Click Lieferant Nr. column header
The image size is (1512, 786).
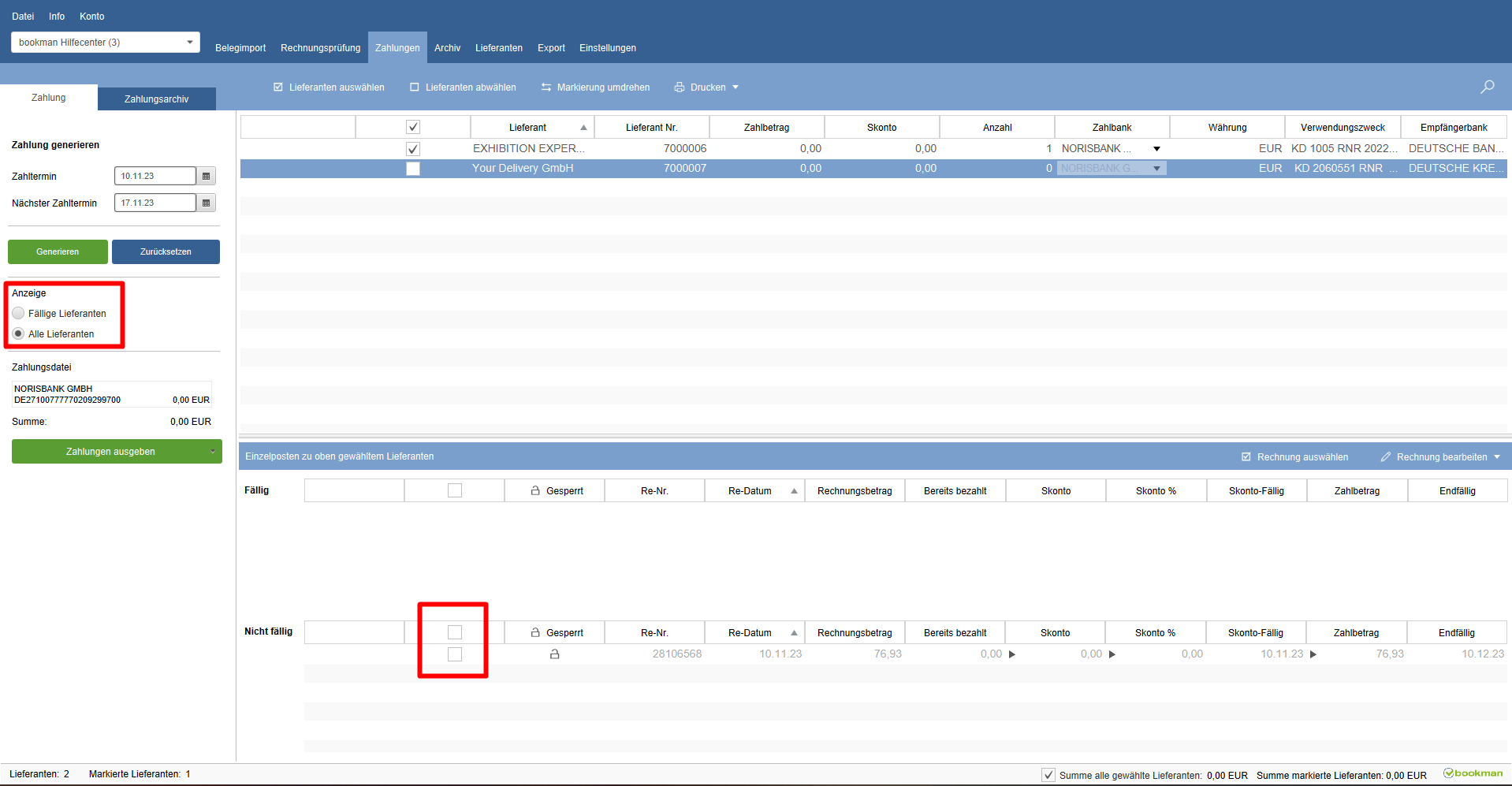pos(652,127)
